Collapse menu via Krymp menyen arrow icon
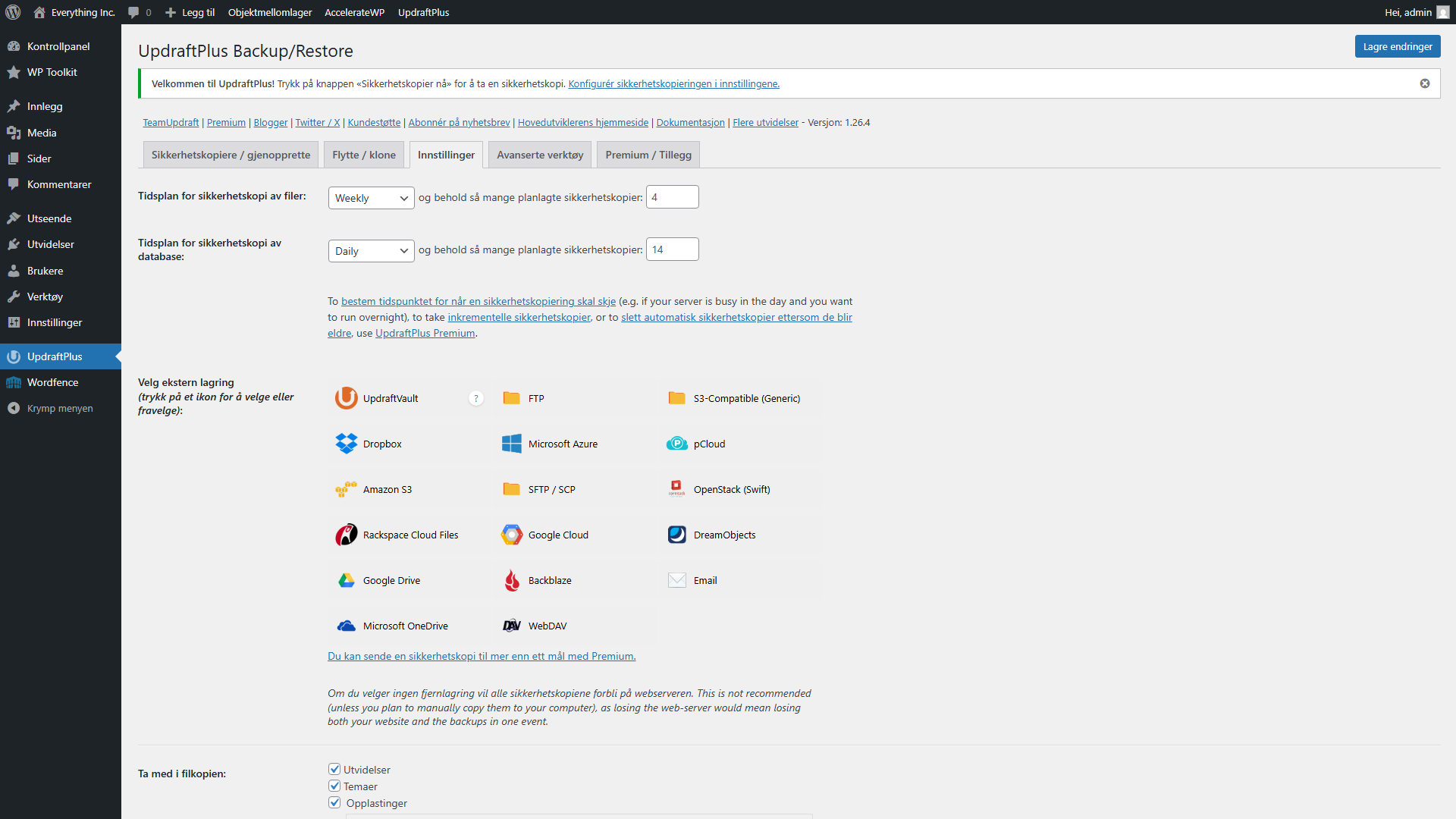Viewport: 1456px width, 819px height. [14, 408]
